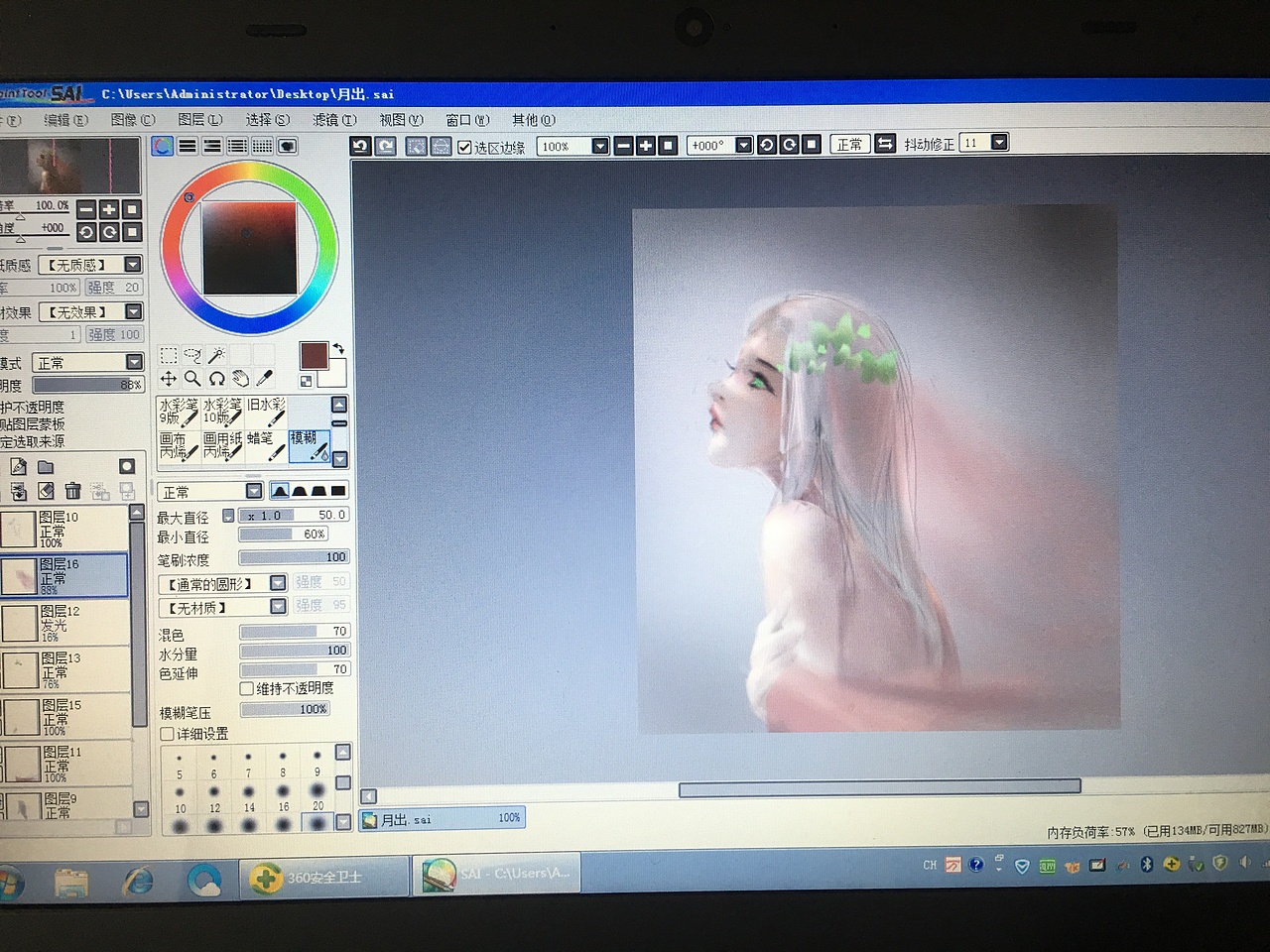Click the 混色 blending slider

click(295, 631)
